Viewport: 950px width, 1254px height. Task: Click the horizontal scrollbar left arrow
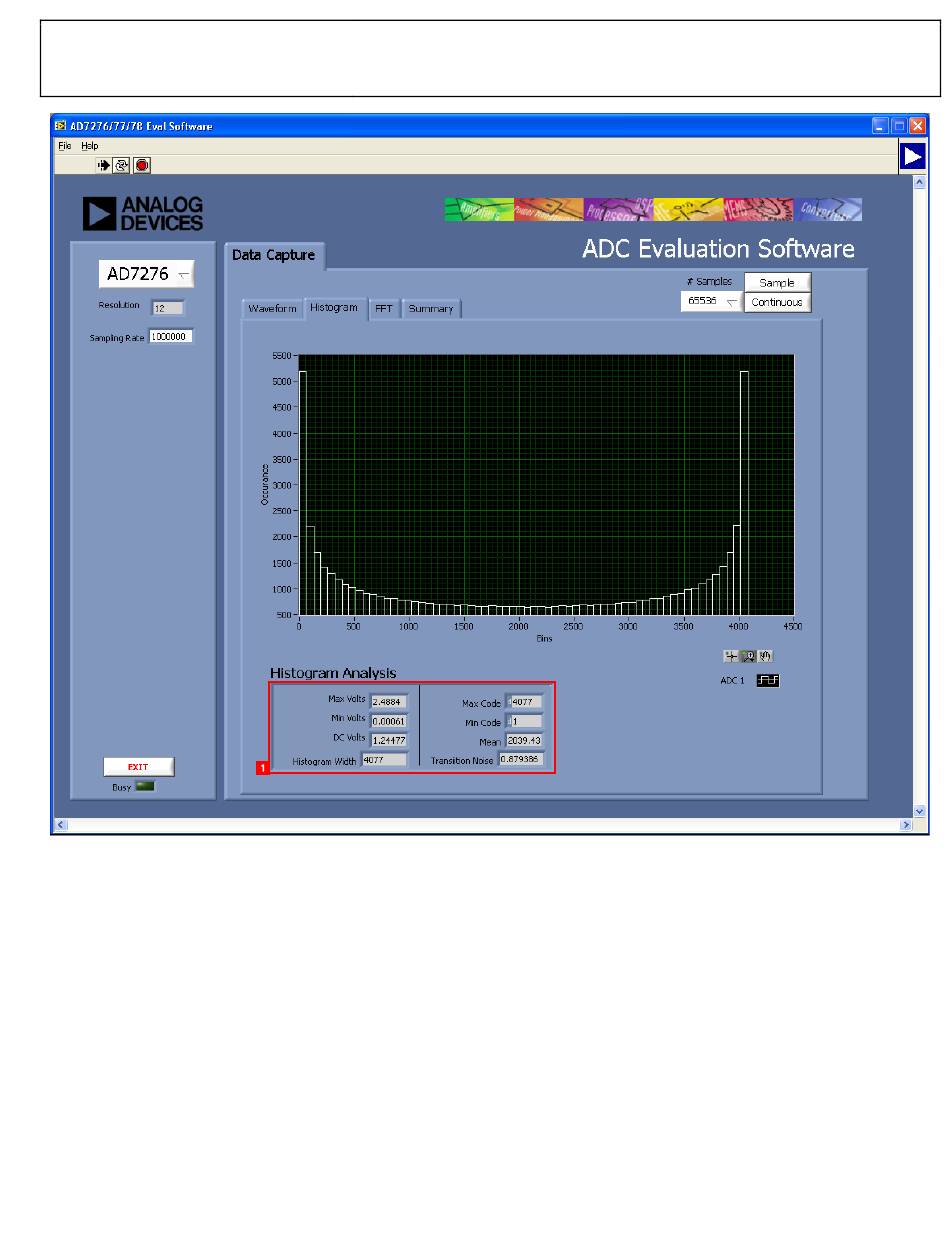(60, 825)
